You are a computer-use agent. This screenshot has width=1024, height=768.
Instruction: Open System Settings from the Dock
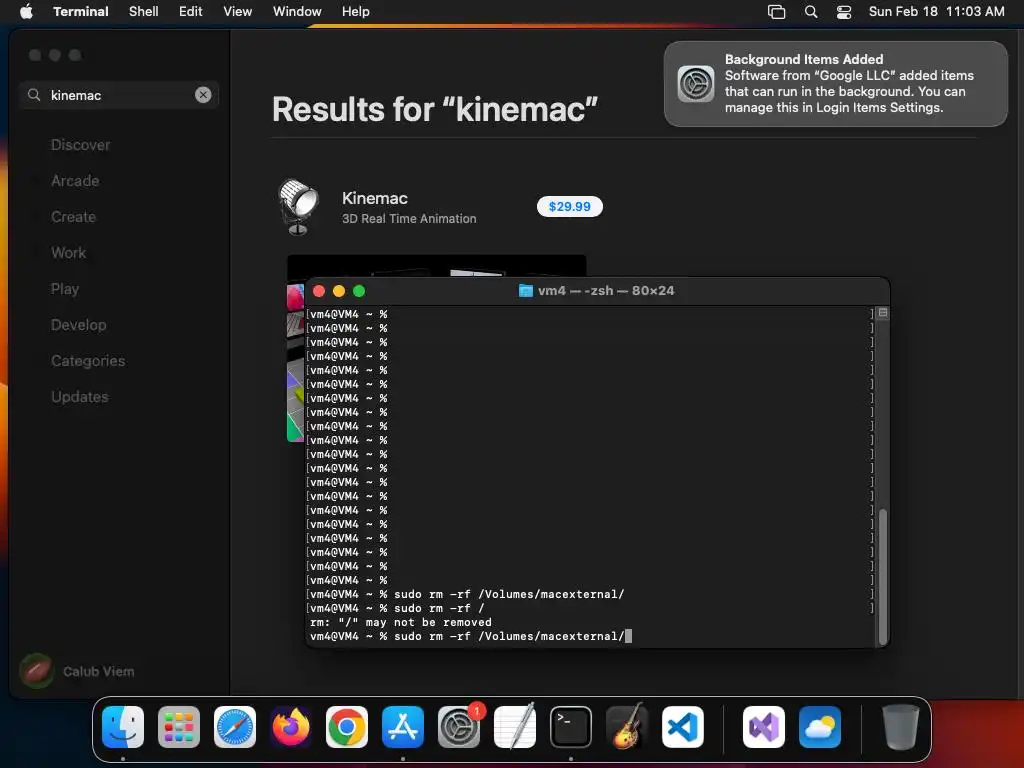point(459,727)
